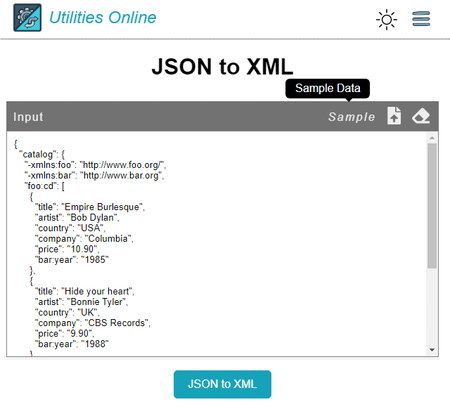Click the Utilities Online title link

tap(103, 17)
